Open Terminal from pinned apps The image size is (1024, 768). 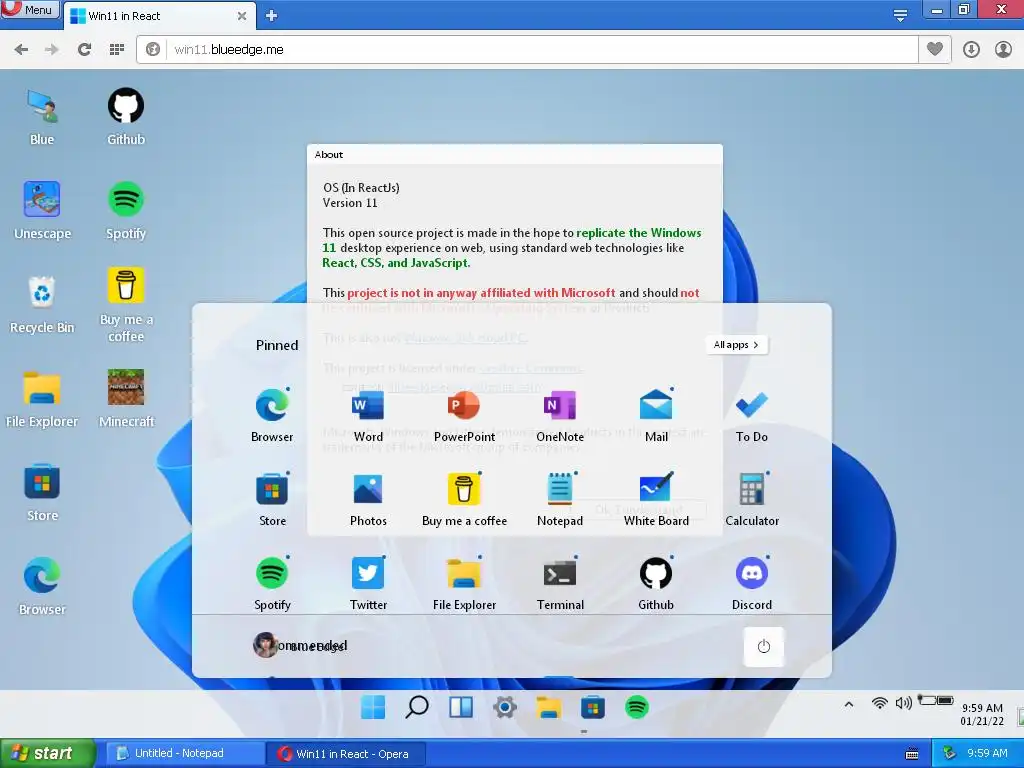click(560, 584)
